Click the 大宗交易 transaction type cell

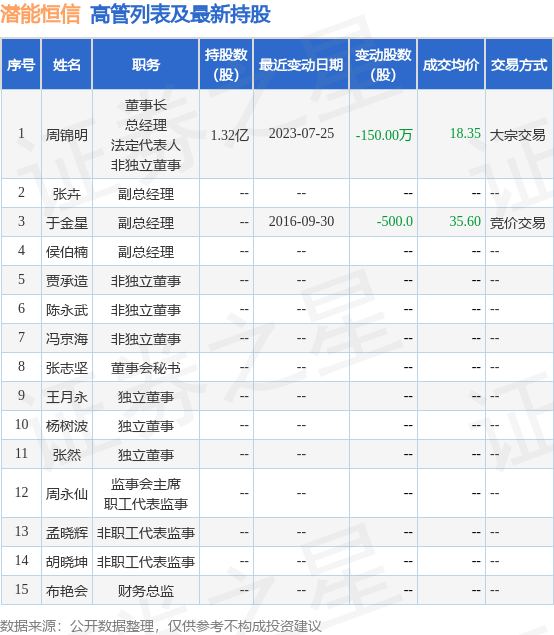click(518, 135)
